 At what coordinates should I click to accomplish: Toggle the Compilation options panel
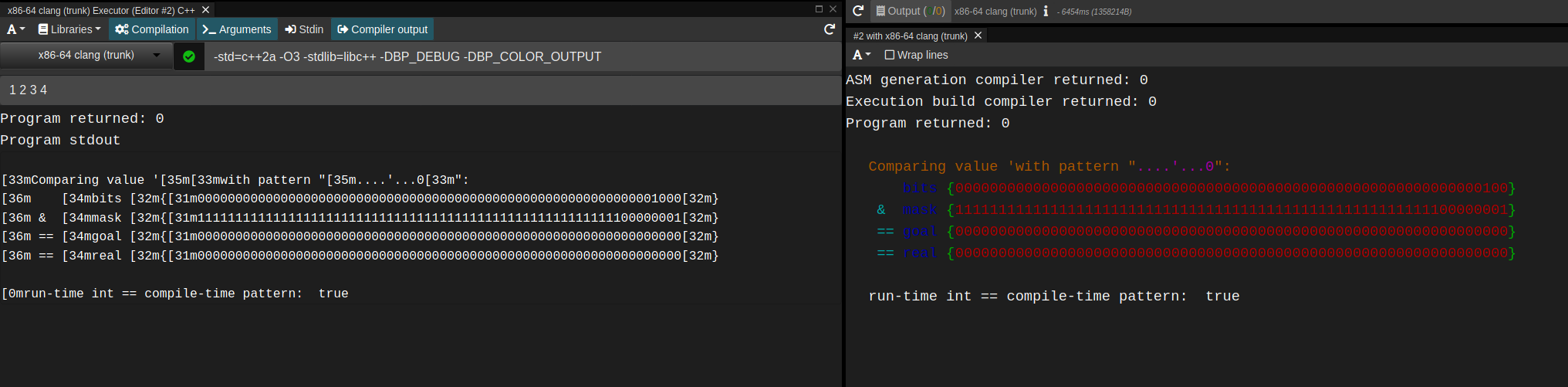click(151, 29)
